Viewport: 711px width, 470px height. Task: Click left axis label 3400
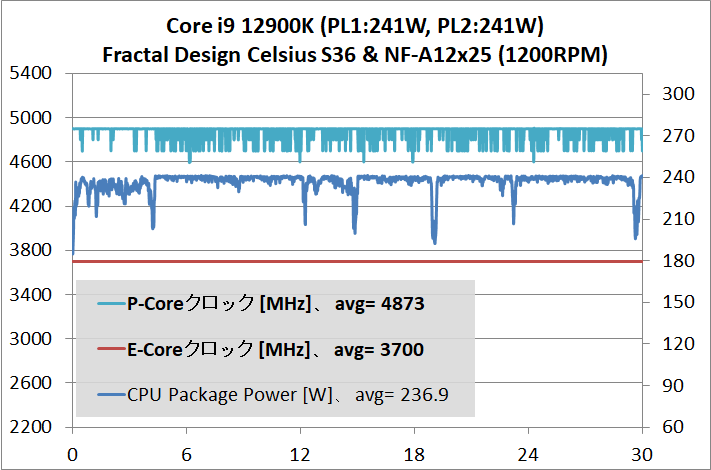coord(30,295)
